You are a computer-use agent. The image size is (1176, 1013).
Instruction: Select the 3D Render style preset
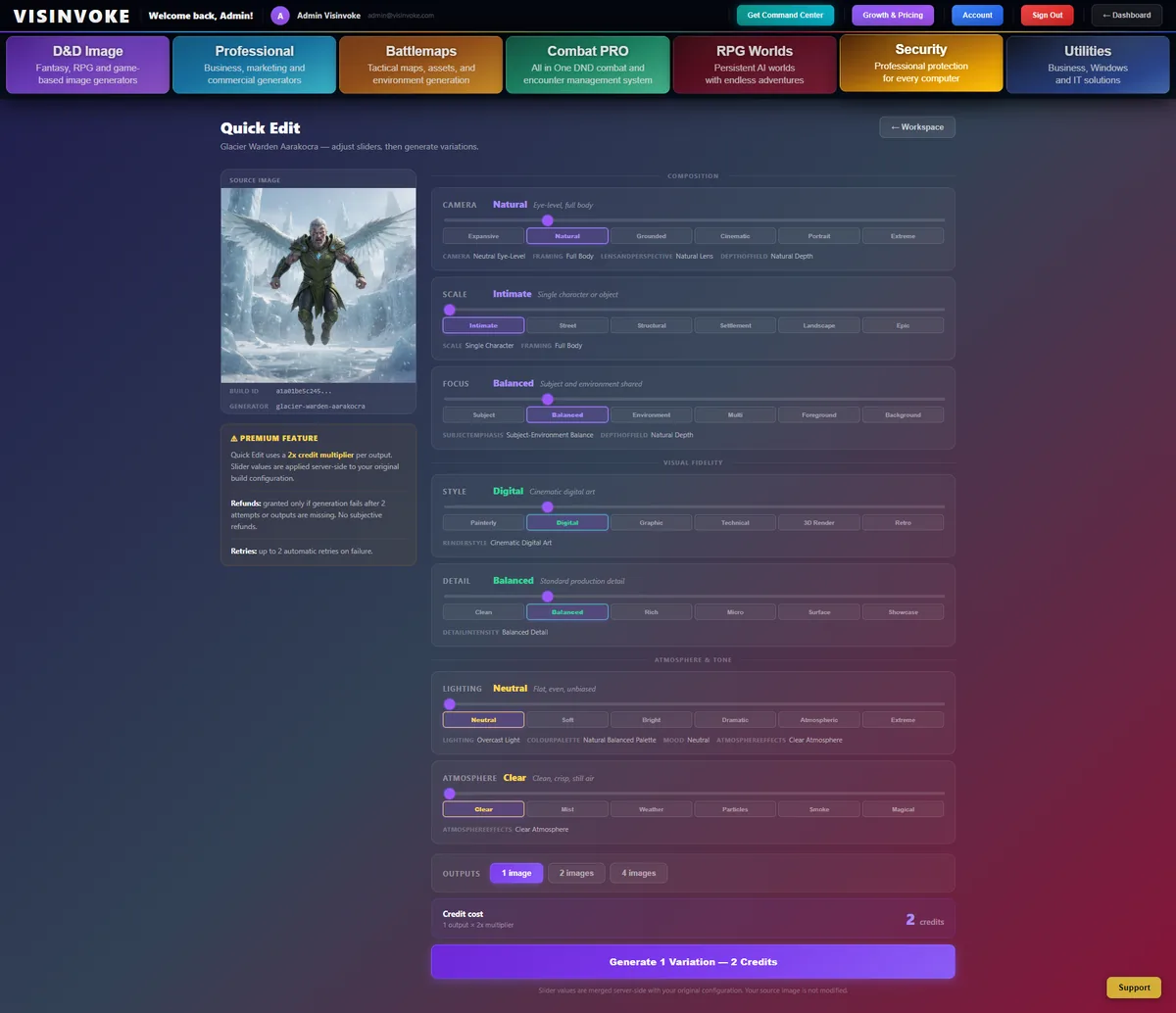click(x=819, y=522)
